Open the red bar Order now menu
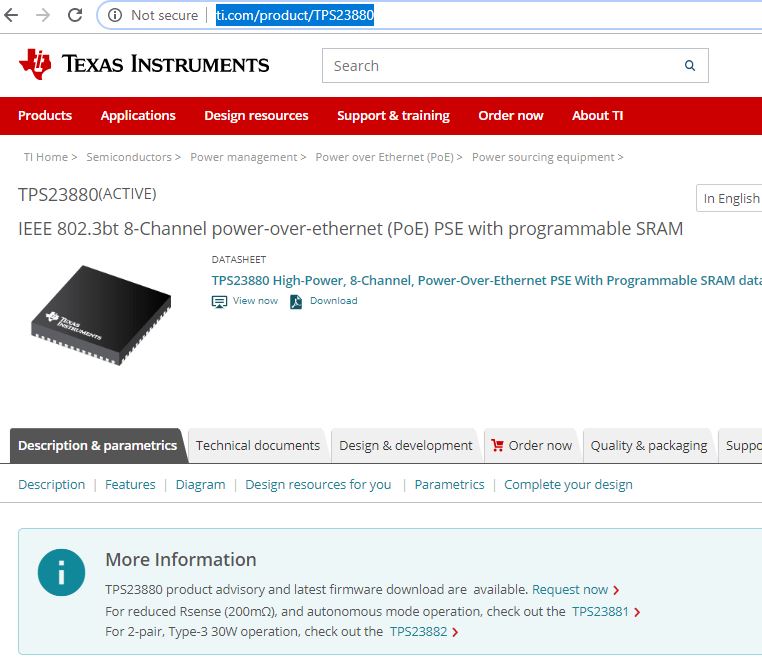Image resolution: width=762 pixels, height=670 pixels. click(511, 116)
